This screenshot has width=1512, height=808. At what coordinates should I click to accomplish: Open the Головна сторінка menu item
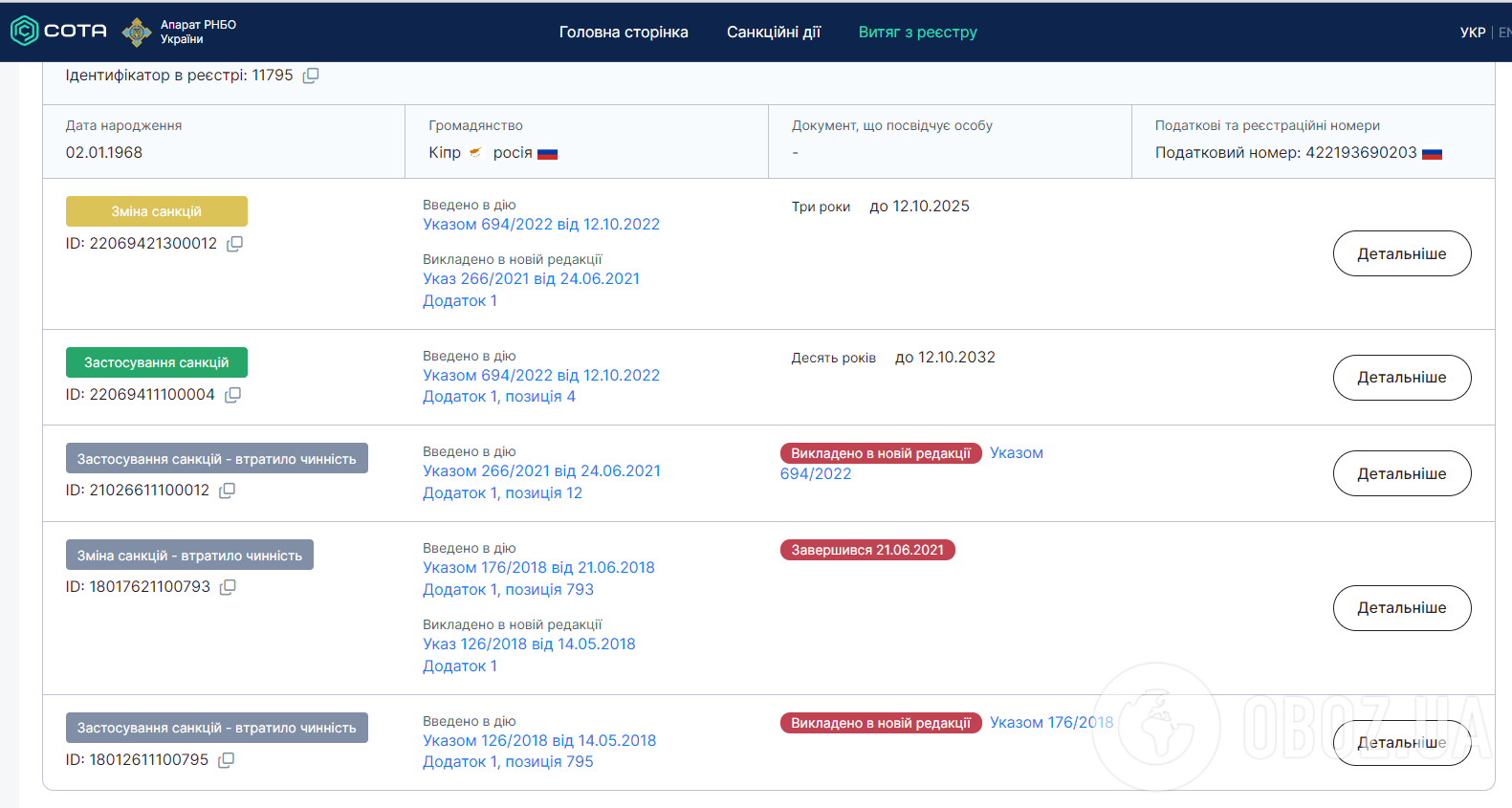[x=623, y=32]
